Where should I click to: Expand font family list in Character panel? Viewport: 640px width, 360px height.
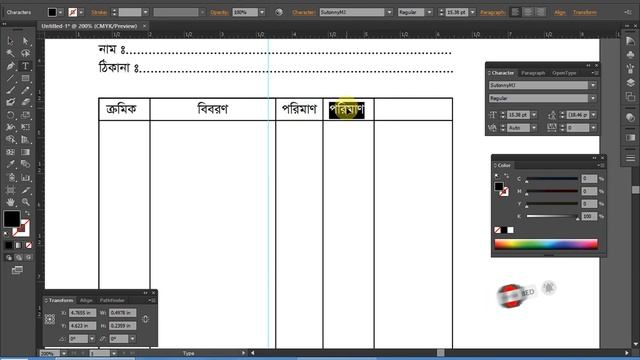click(x=593, y=85)
